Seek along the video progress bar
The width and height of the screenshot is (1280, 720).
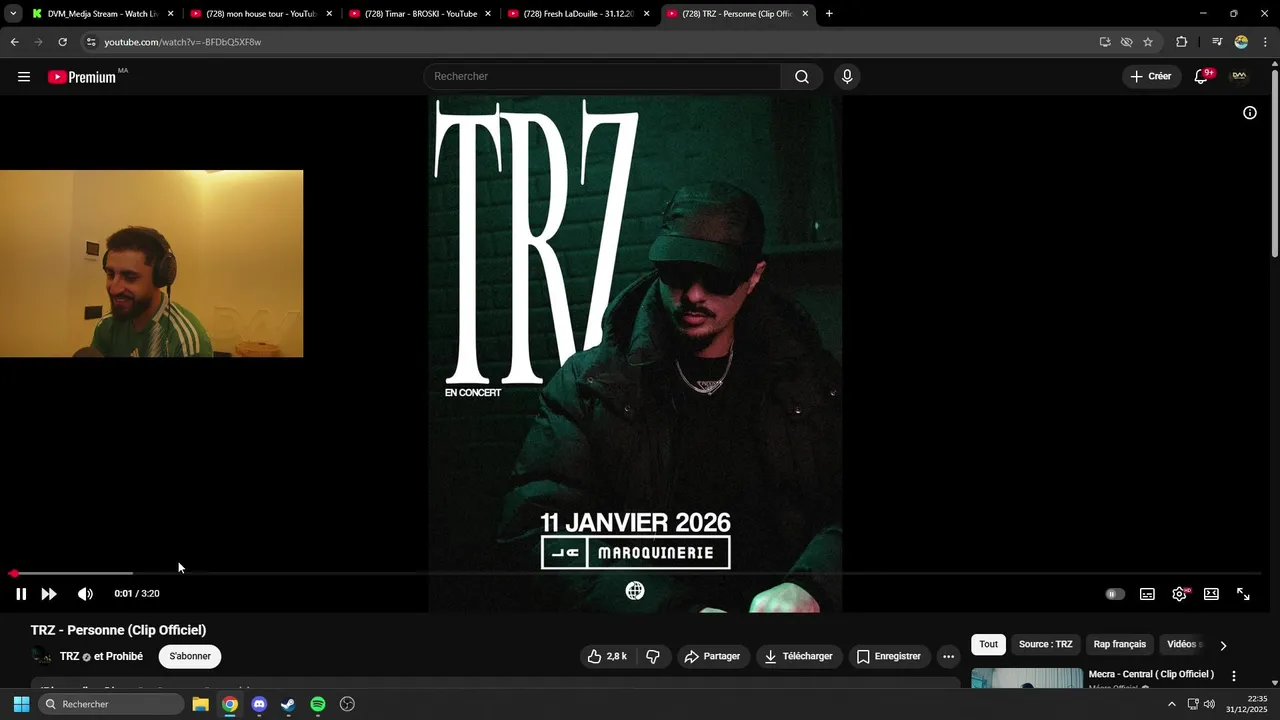pos(636,573)
